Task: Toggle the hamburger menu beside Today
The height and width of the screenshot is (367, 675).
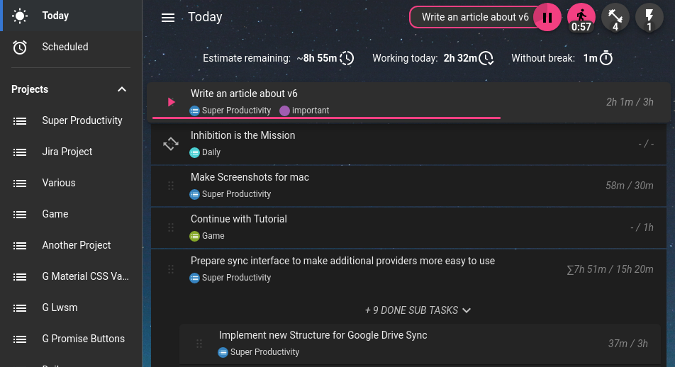Action: click(168, 18)
